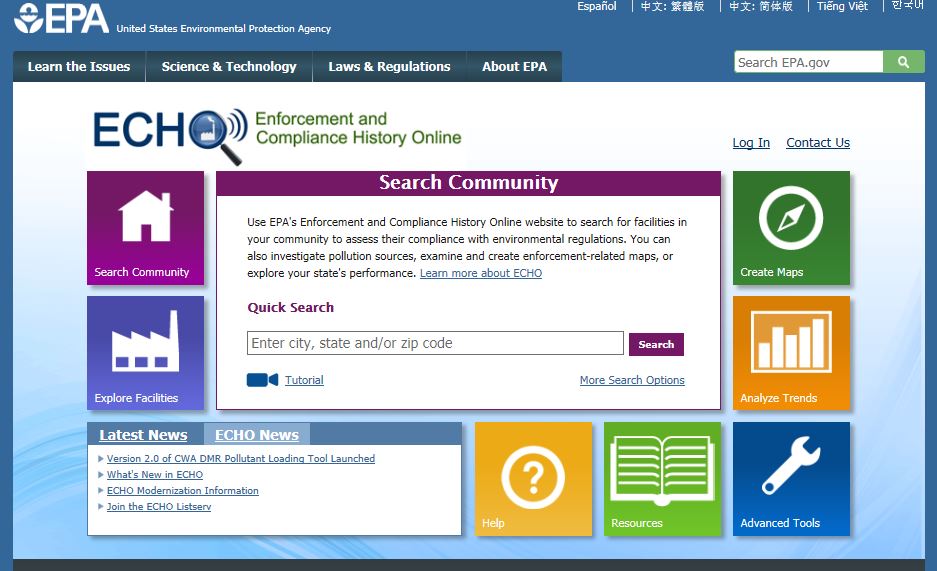The image size is (937, 571).
Task: Click the Search Community purple panel heading
Action: (468, 183)
